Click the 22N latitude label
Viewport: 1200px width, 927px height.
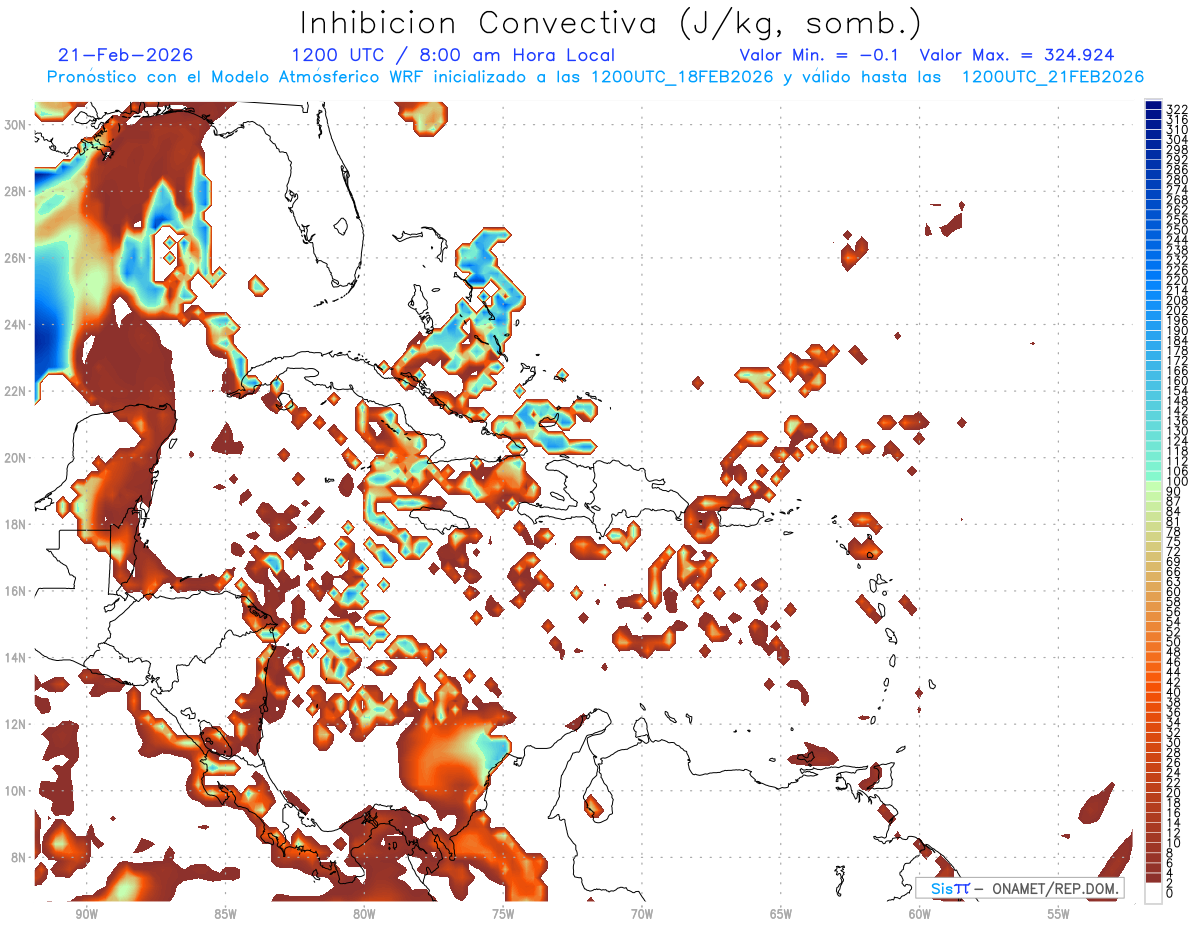pos(14,391)
